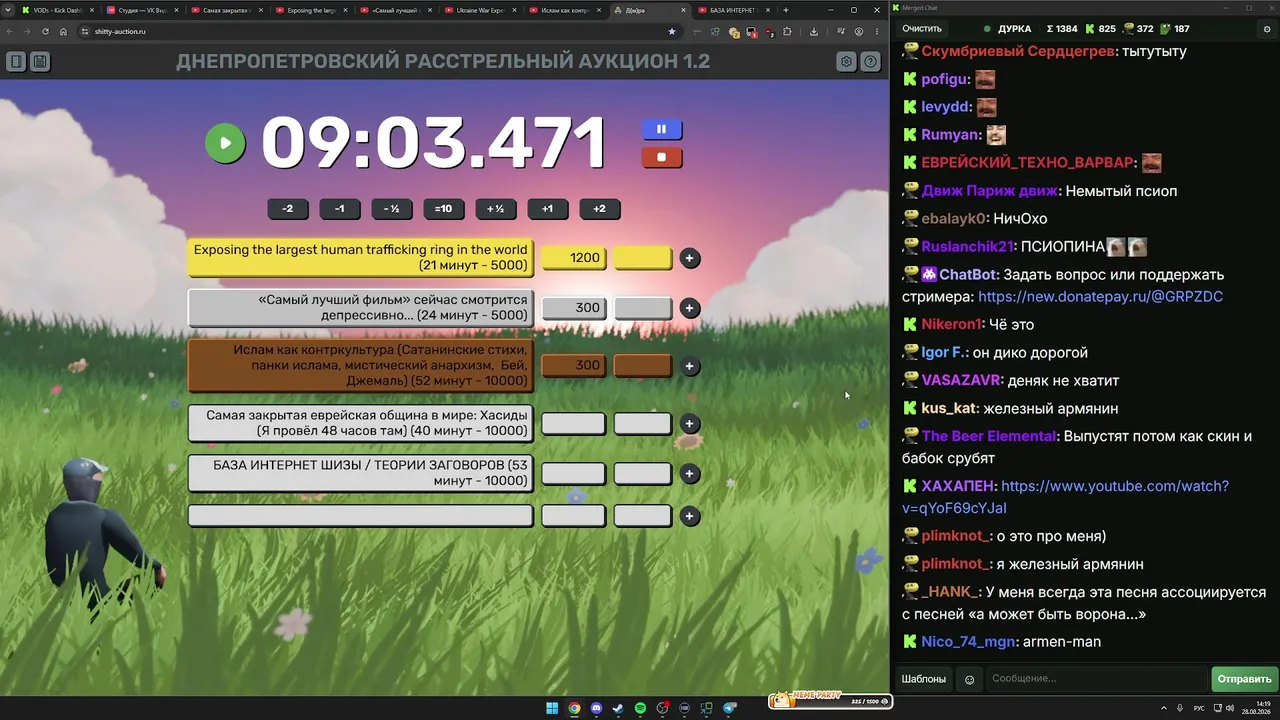Open the YouTube link posted by ХАХАПЕН
Image resolution: width=1280 pixels, height=720 pixels.
(x=1065, y=497)
